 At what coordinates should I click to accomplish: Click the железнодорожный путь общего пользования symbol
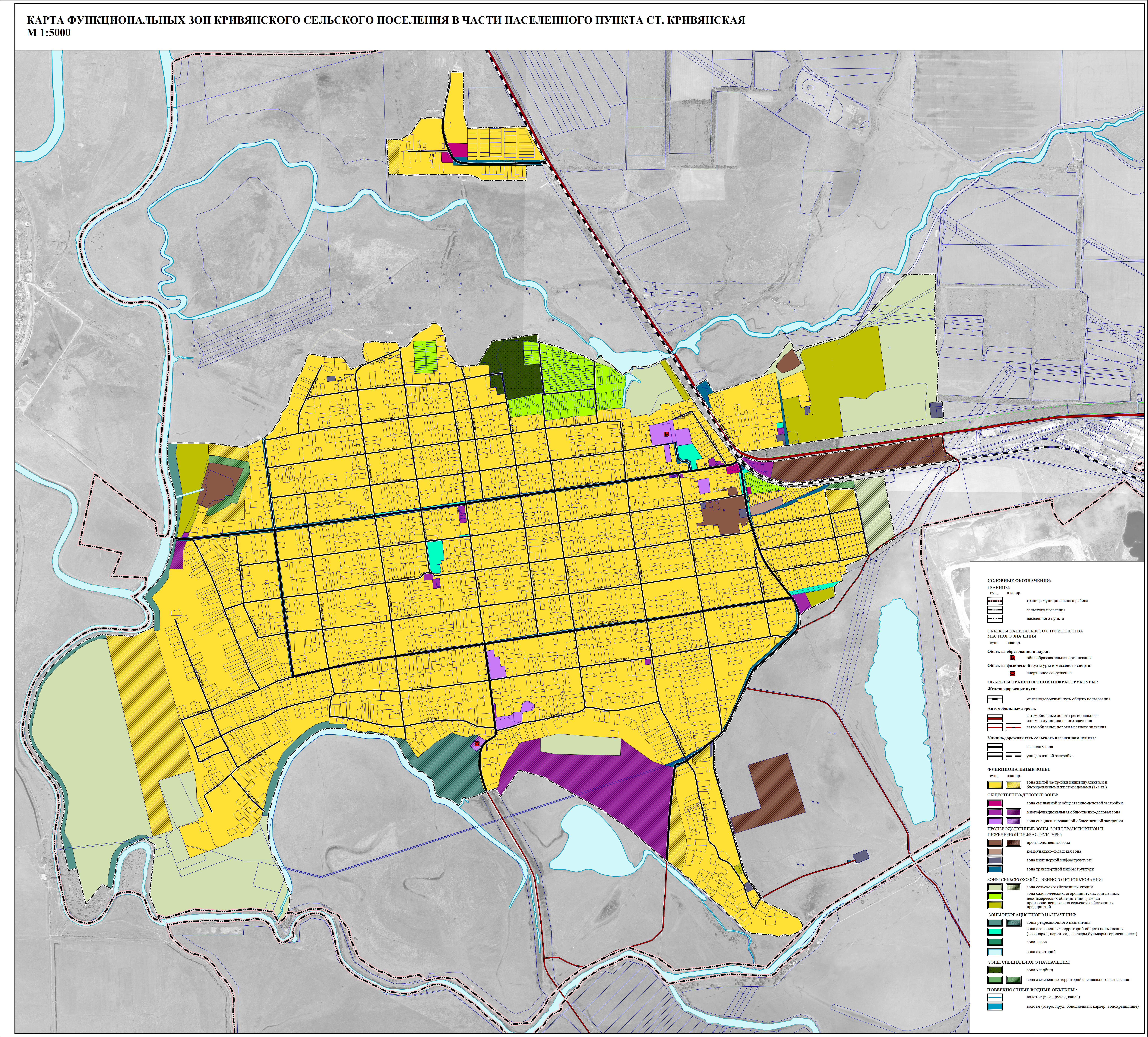tap(995, 699)
